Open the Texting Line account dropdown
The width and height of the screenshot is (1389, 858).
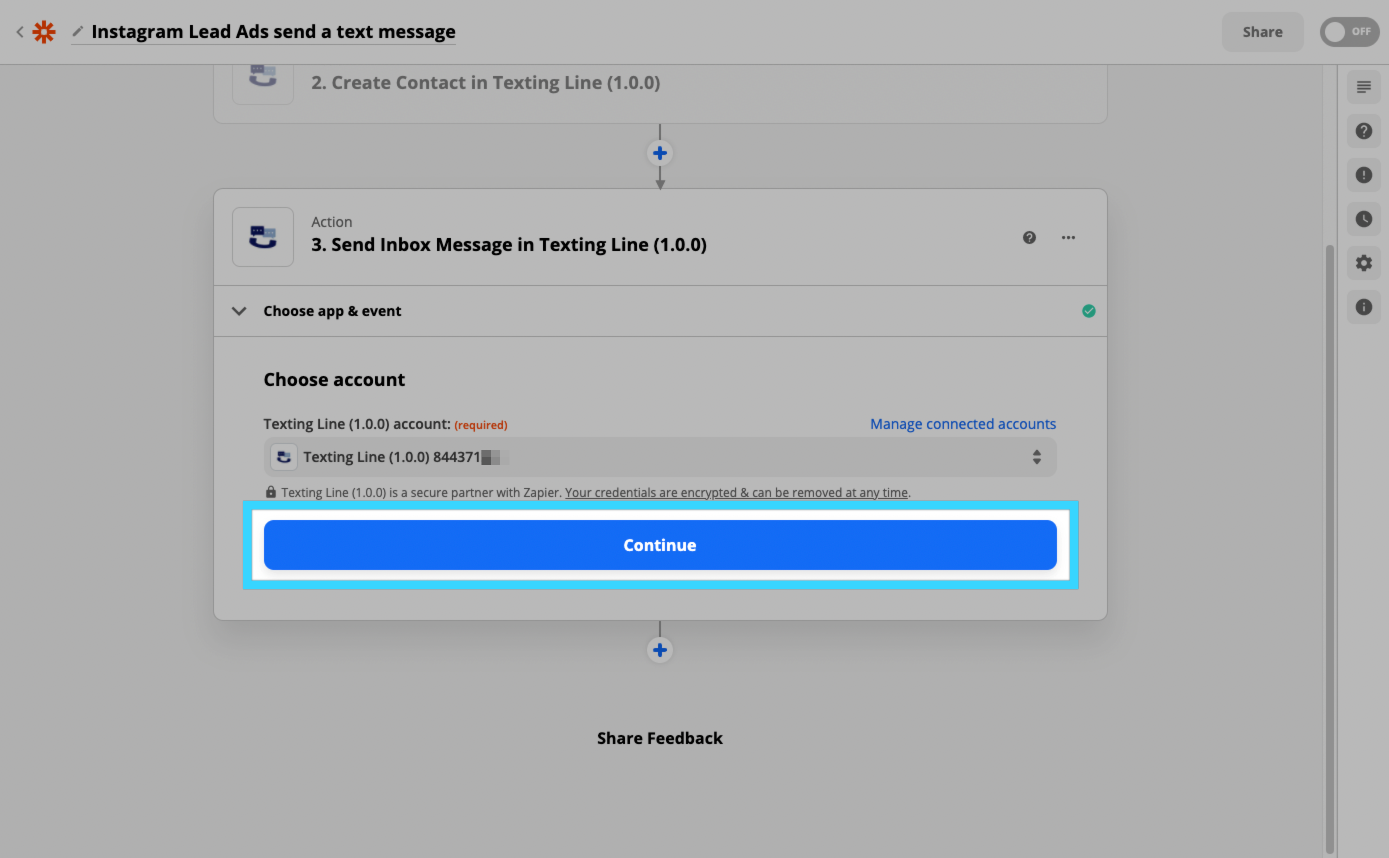coord(660,457)
